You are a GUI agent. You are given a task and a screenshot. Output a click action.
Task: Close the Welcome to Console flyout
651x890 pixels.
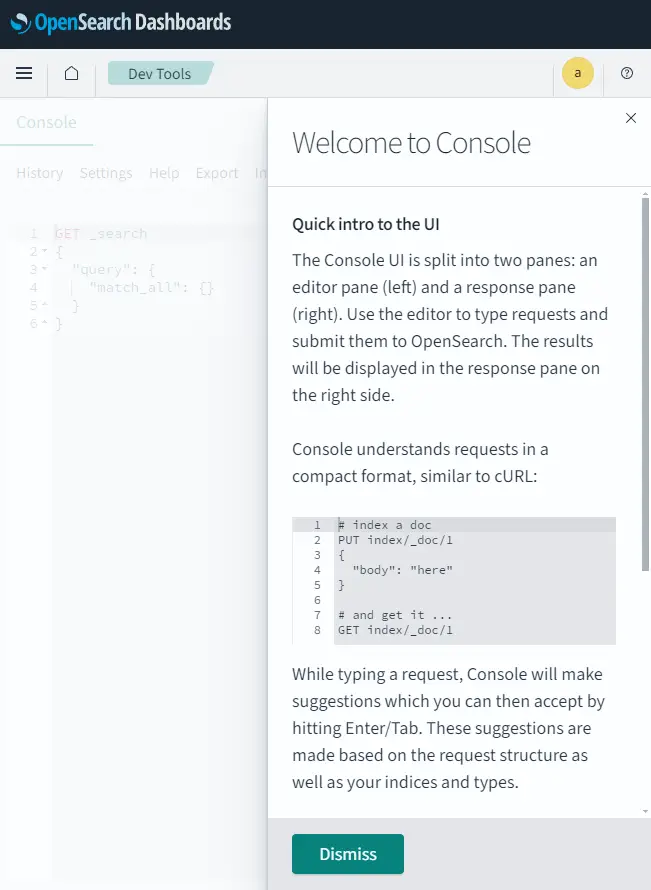[x=631, y=118]
